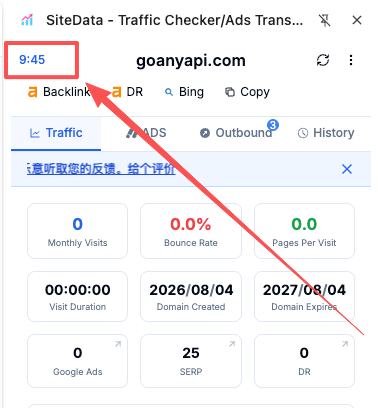This screenshot has width=378, height=408.
Task: Open the three-dot more options menu
Action: (351, 60)
